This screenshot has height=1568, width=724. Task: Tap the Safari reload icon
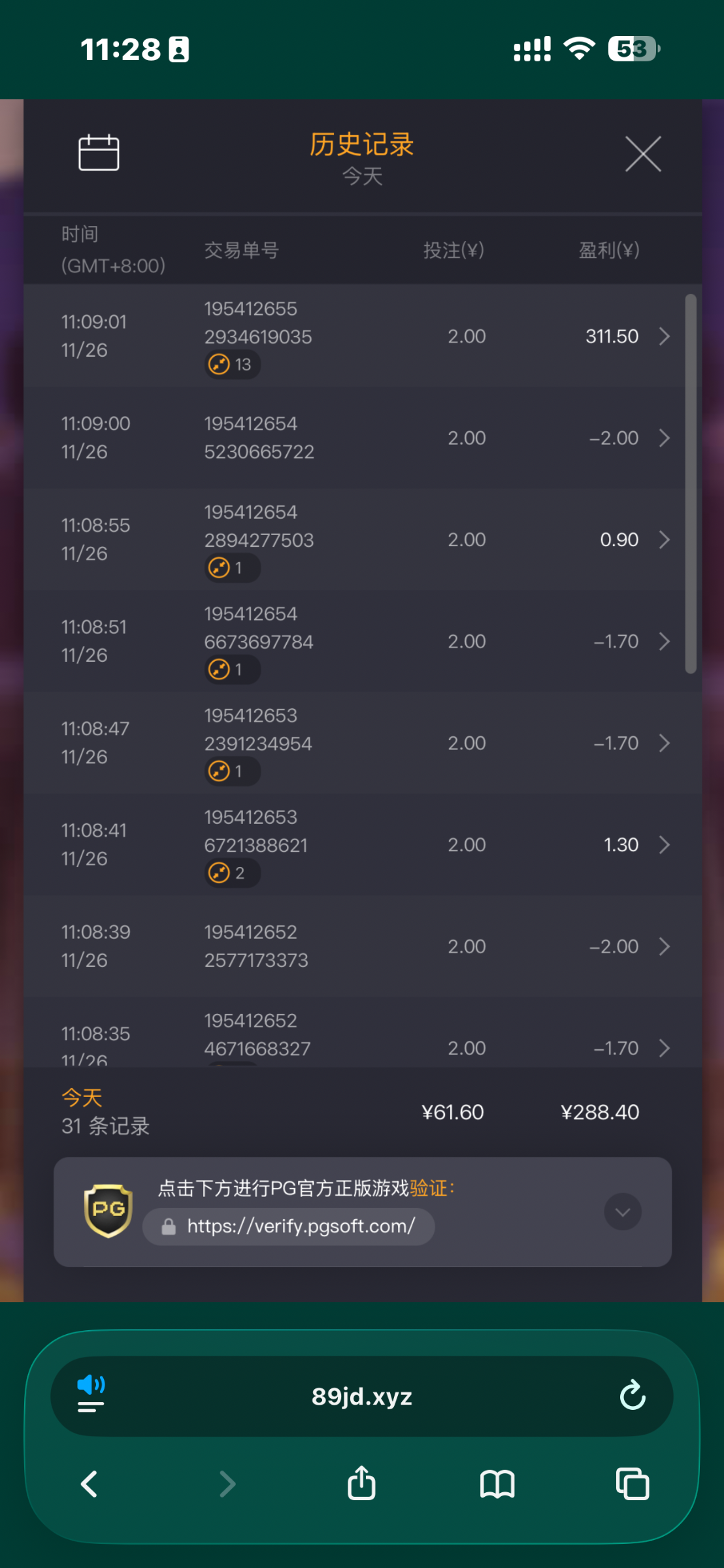632,1396
